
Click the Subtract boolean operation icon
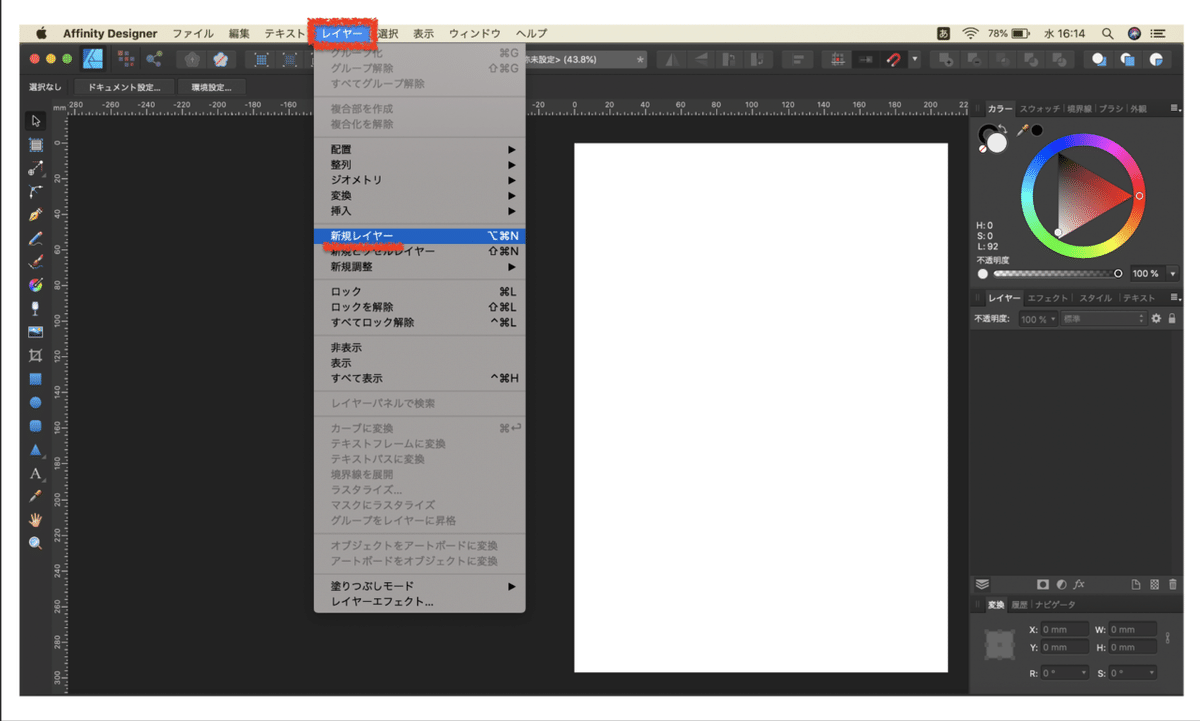click(x=972, y=60)
